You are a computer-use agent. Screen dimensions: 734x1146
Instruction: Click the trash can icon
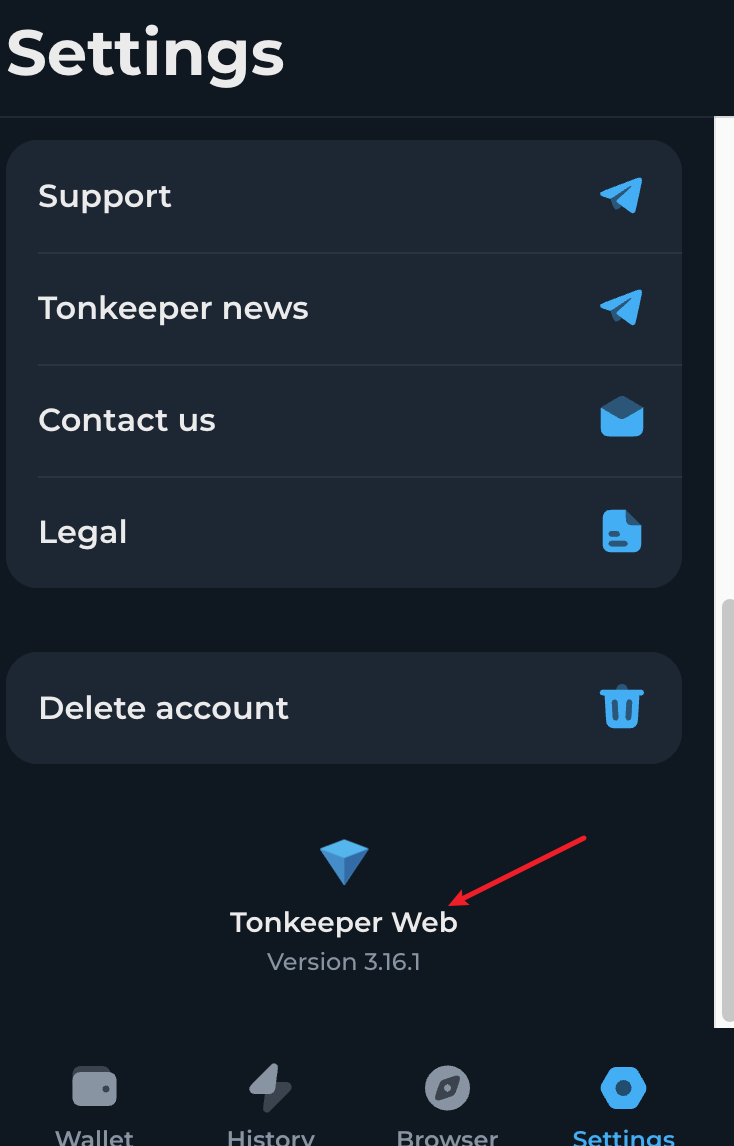pos(622,707)
